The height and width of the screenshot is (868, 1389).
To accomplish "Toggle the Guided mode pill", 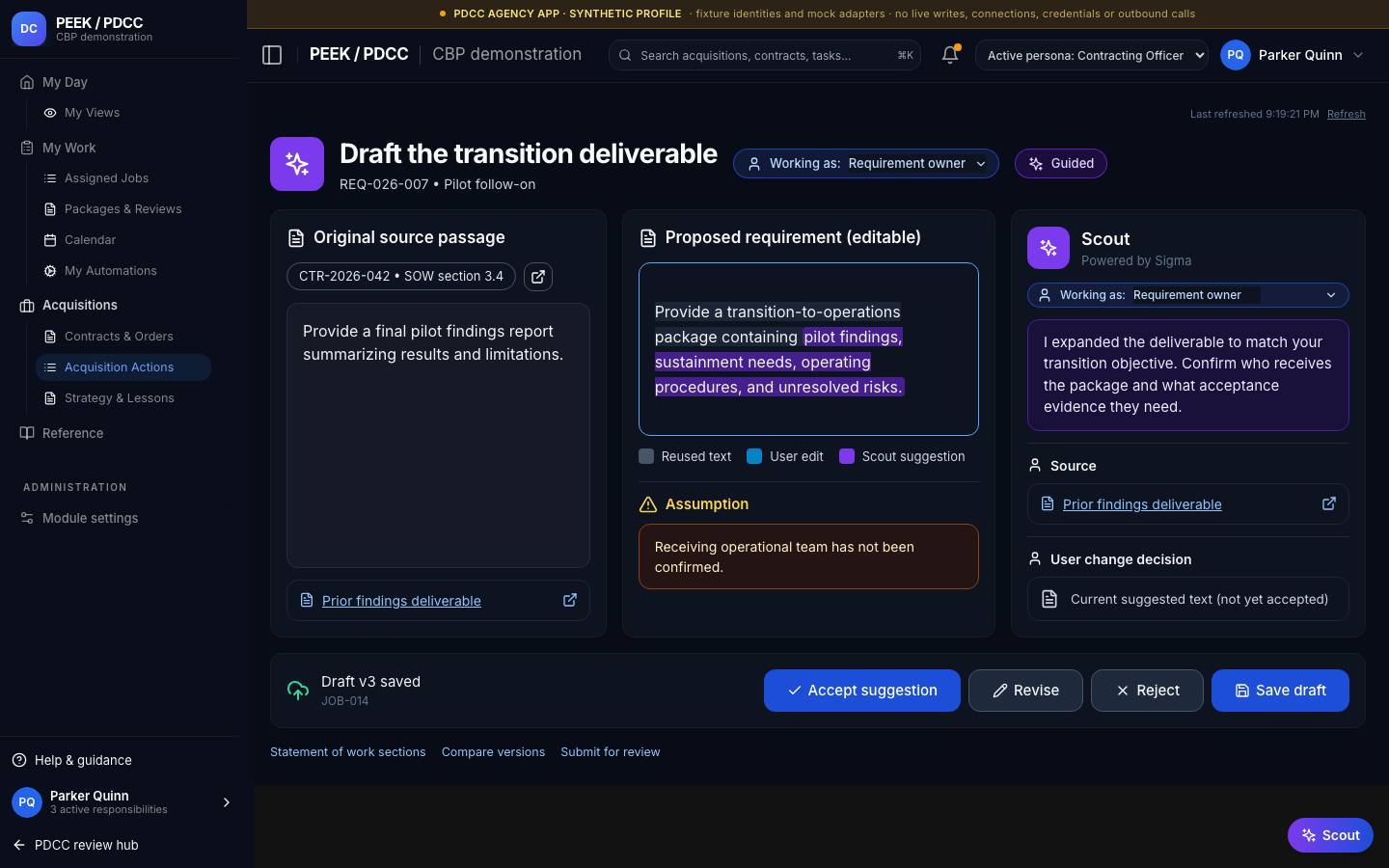I will point(1060,163).
